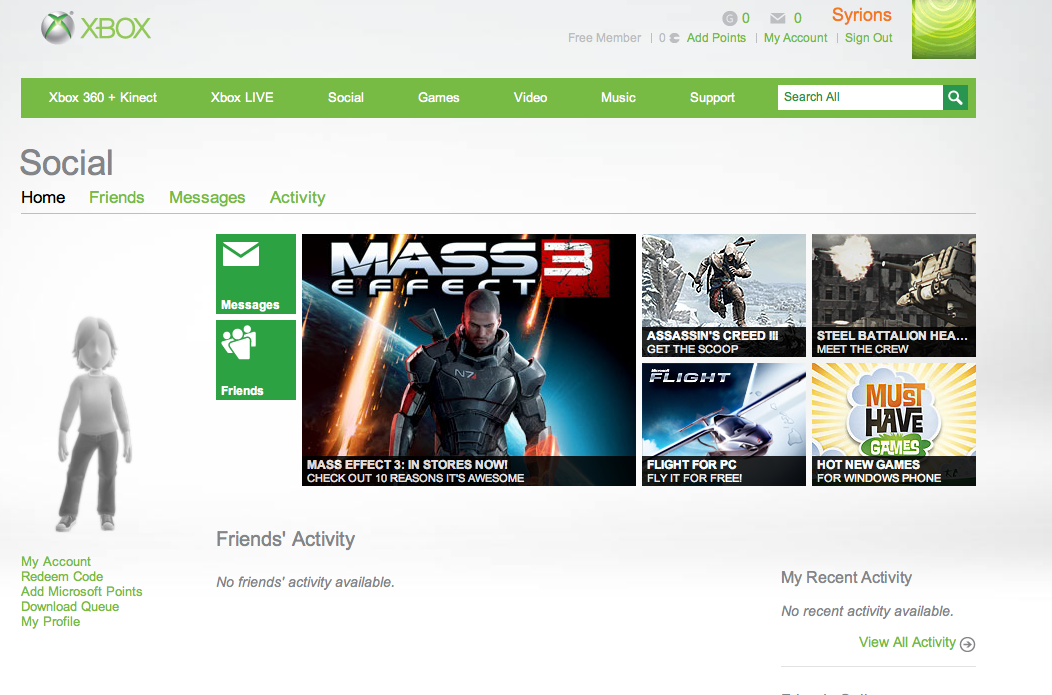Viewport: 1052px width, 695px height.
Task: Open Steel Battalion promo tile
Action: click(x=894, y=295)
